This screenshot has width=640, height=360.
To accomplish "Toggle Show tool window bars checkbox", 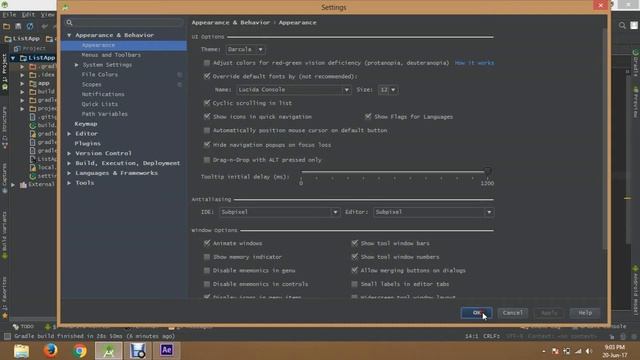I will [354, 243].
